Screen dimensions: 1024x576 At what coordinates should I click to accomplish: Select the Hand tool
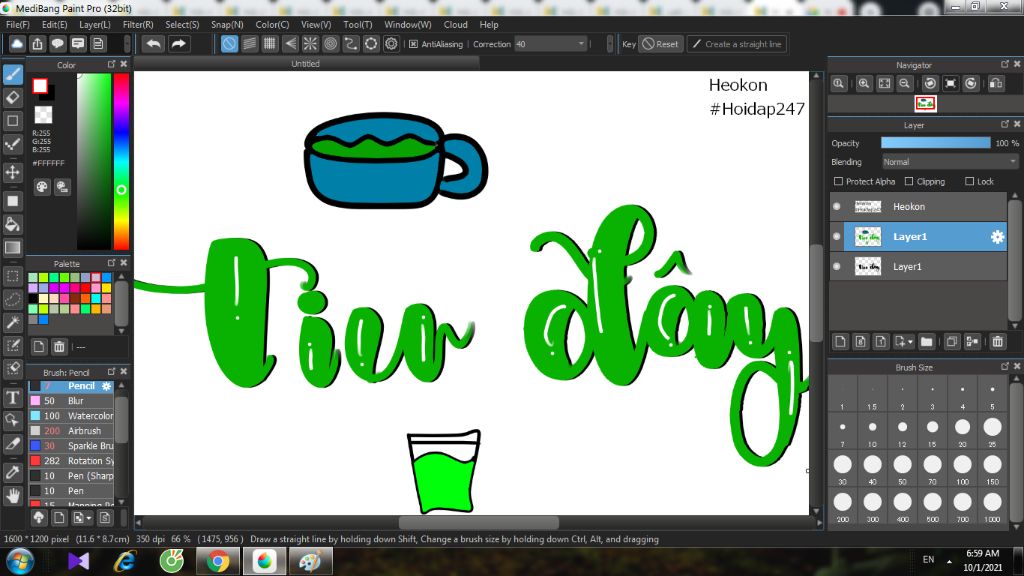(x=12, y=496)
